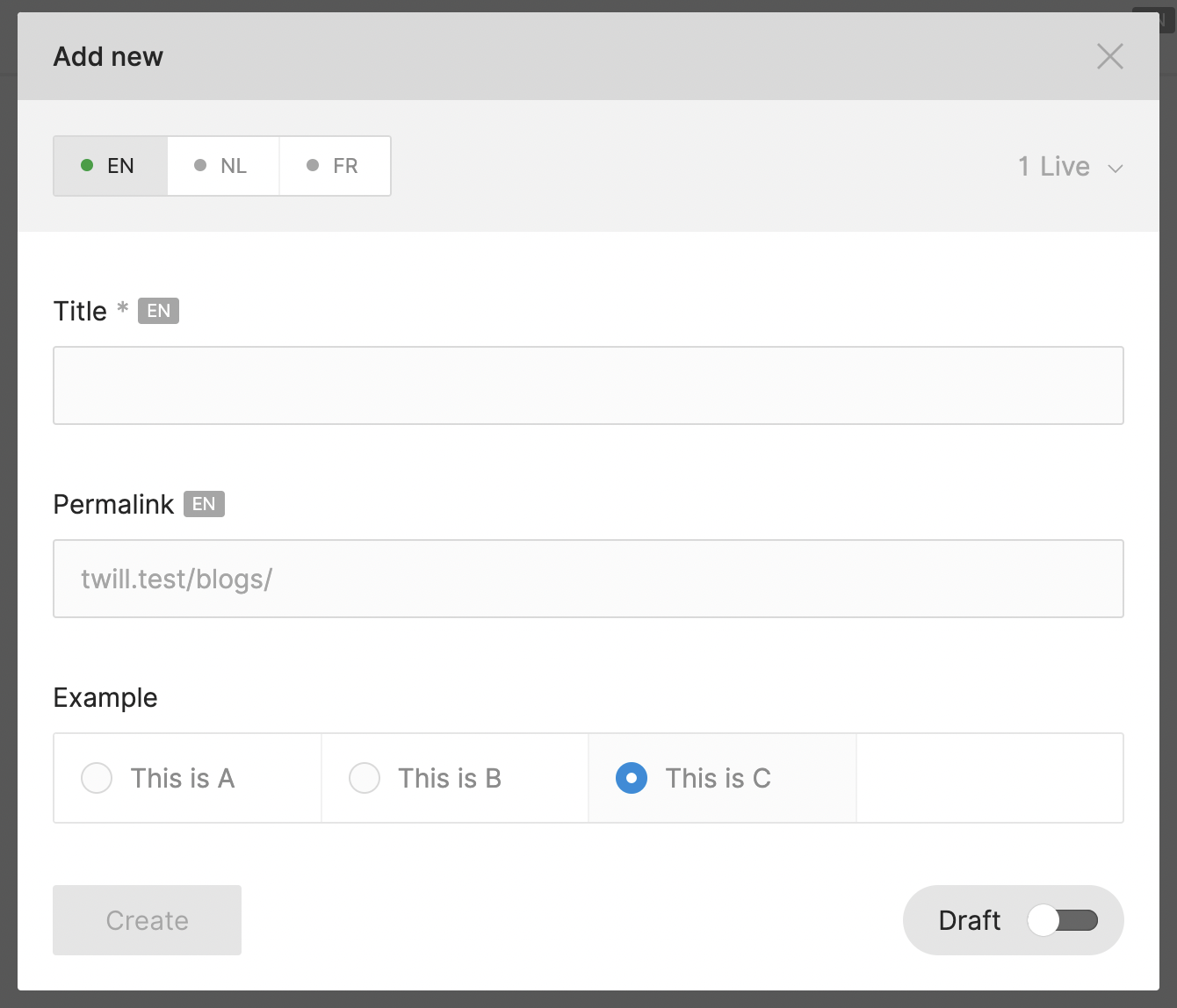The image size is (1177, 1008).
Task: Click the EN badge beside Permalink
Action: (204, 504)
